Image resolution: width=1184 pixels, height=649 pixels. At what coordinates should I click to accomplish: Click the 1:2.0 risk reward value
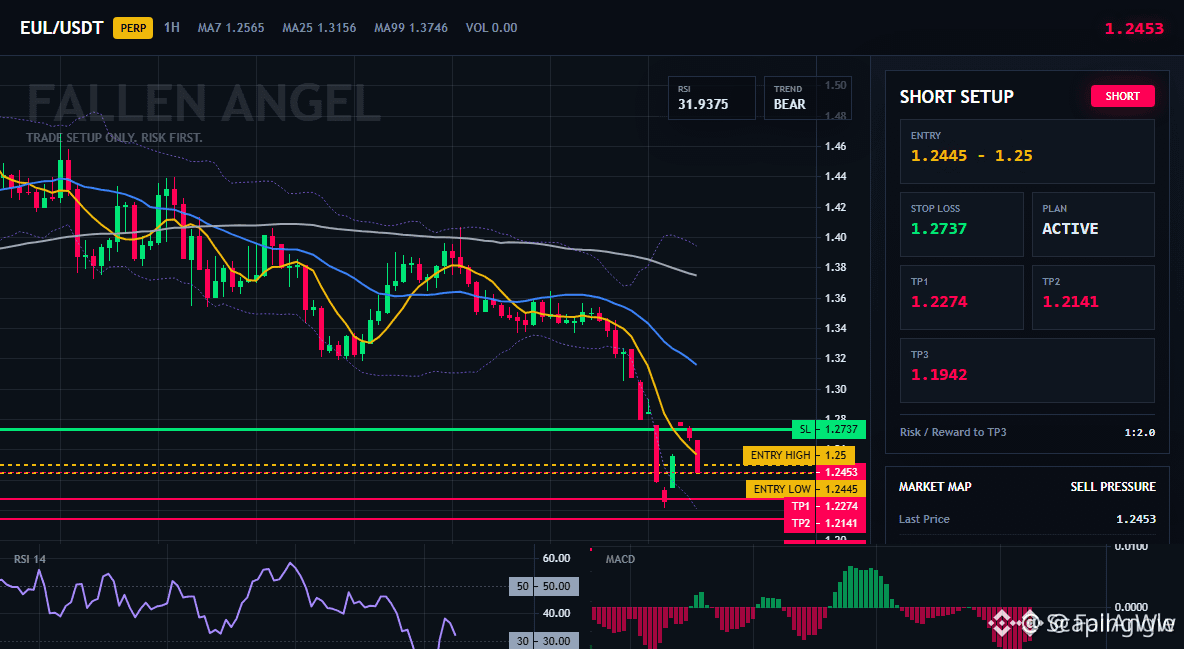click(1139, 432)
